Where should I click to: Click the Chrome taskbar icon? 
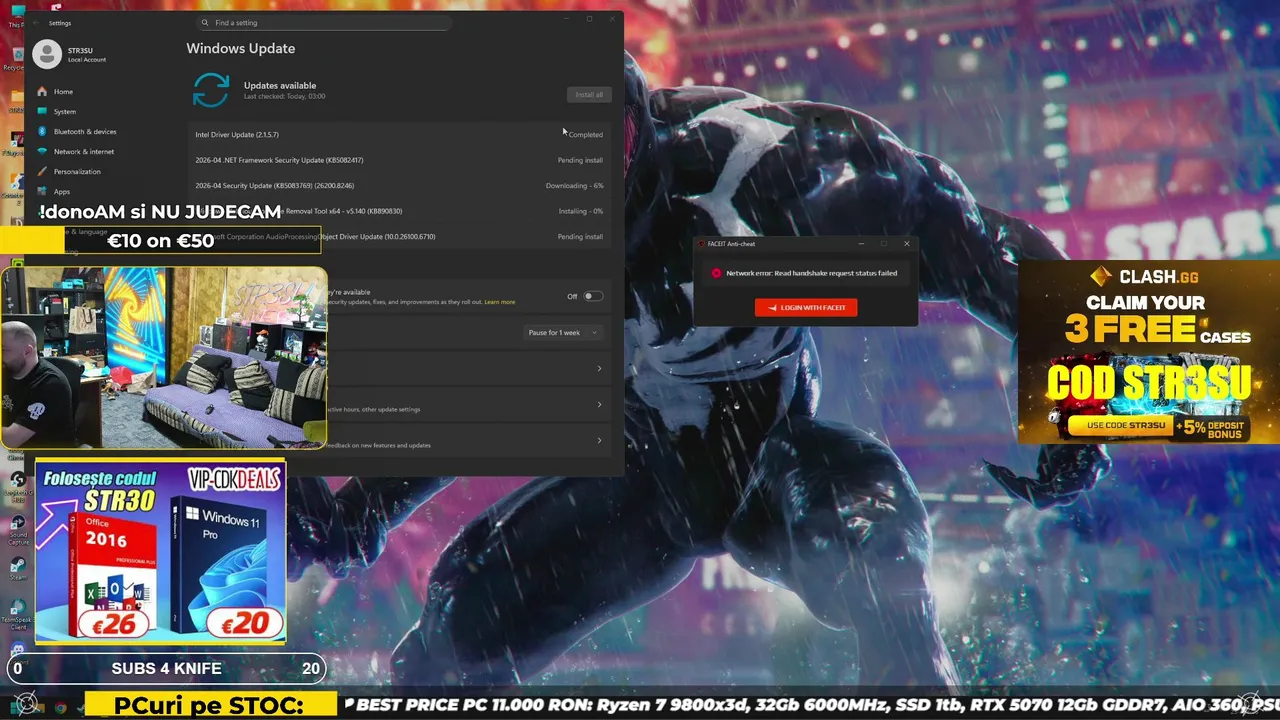(60, 707)
